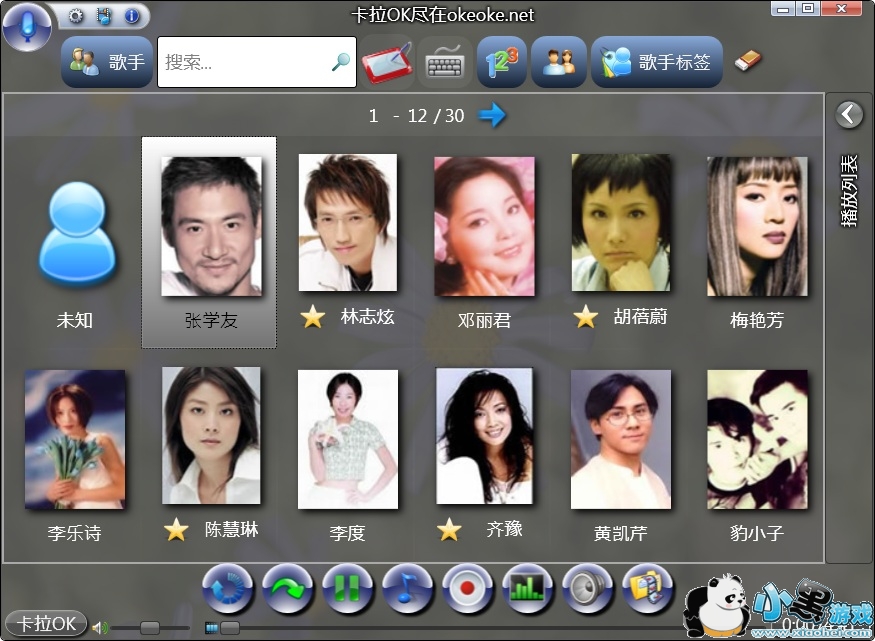
Task: Select singer 李度 photo
Action: click(348, 439)
